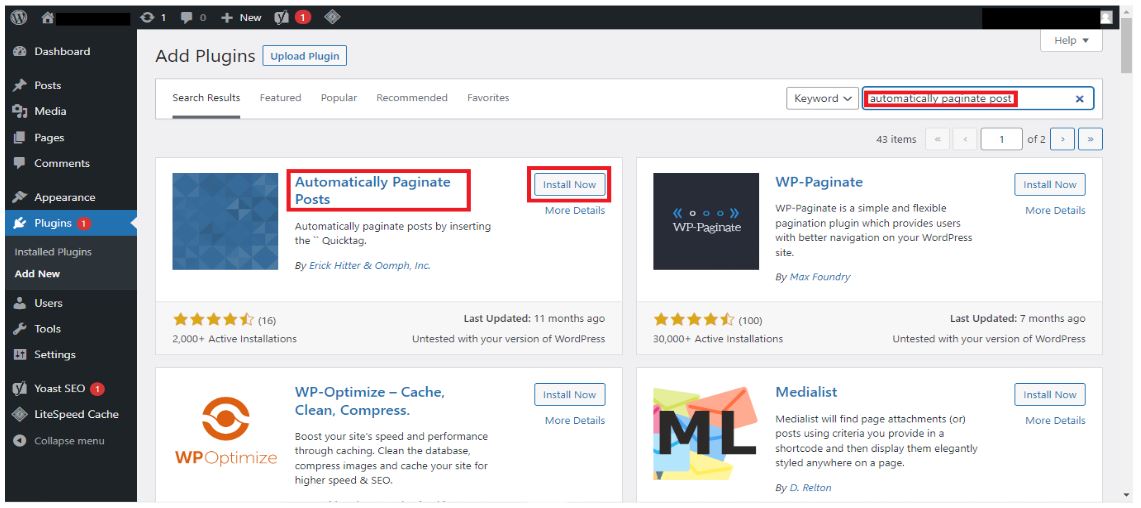Viewport: 1141px width, 508px height.
Task: Click the Appearance paintbrush icon
Action: coord(20,197)
